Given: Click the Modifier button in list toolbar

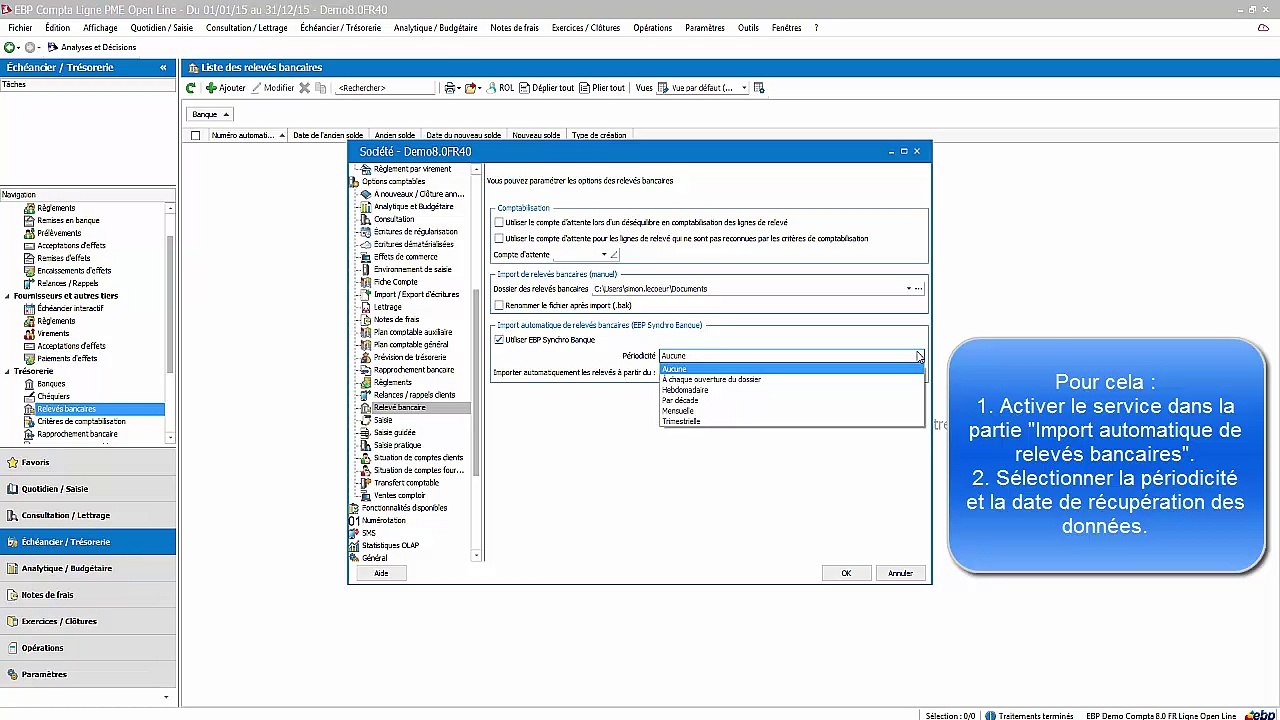Looking at the screenshot, I should coord(273,88).
